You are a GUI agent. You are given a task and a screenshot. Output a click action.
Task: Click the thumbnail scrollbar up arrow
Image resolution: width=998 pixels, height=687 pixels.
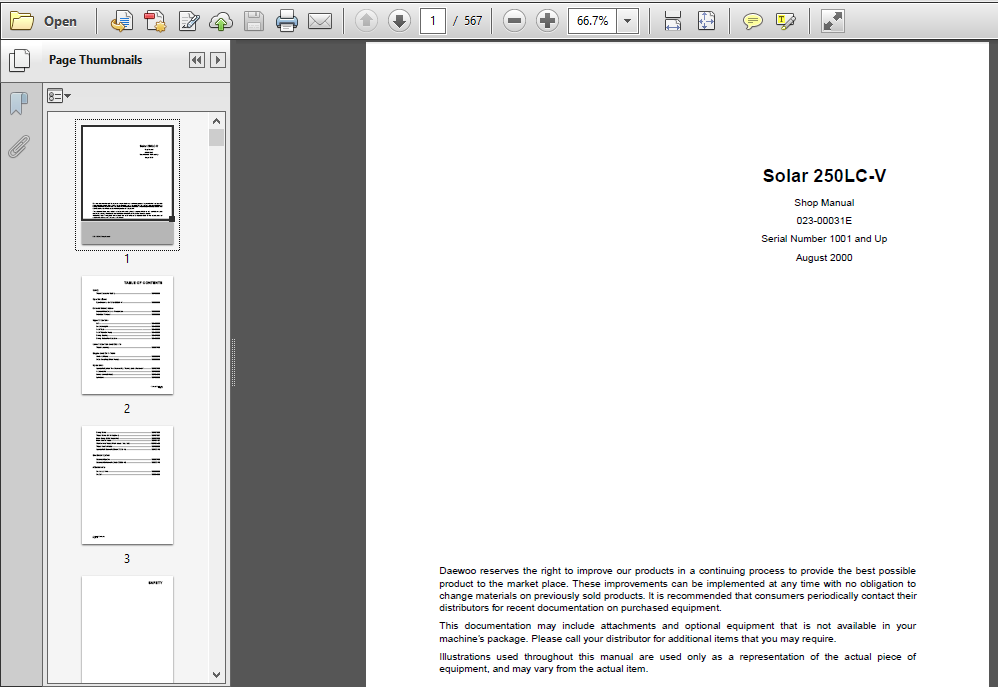coord(216,121)
